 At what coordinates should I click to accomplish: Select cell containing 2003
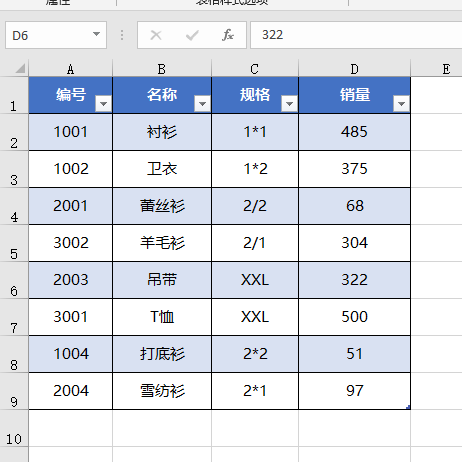point(71,280)
